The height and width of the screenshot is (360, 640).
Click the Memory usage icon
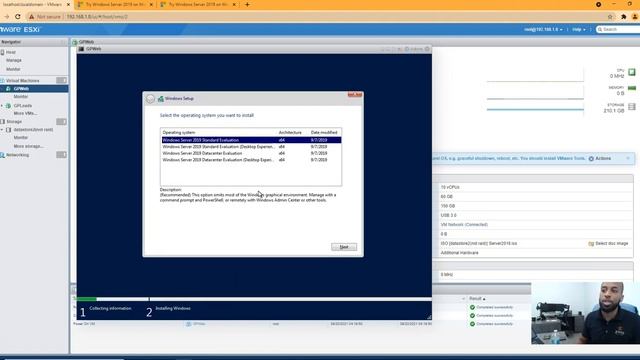pos(632,88)
